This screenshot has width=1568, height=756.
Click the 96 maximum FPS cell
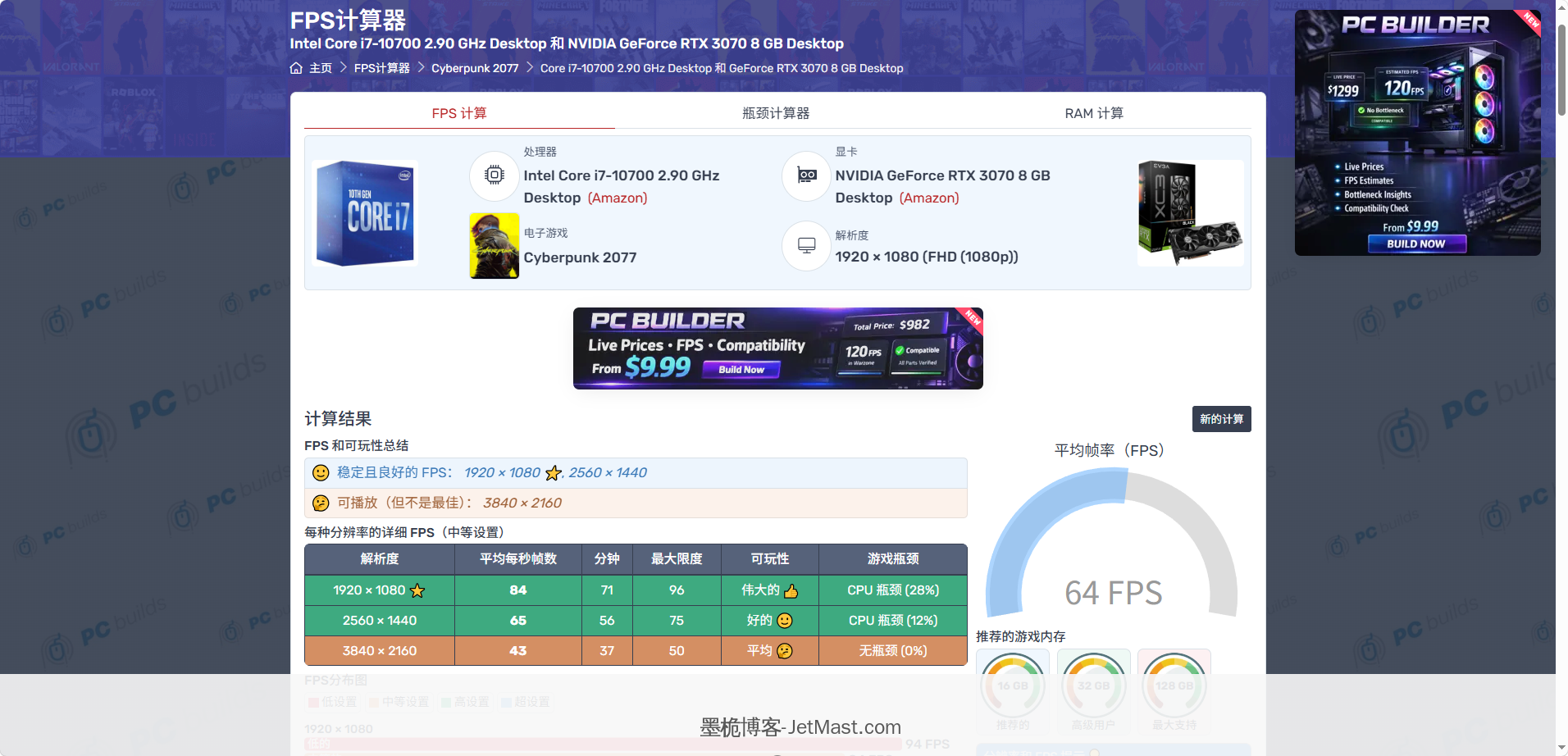tap(677, 590)
